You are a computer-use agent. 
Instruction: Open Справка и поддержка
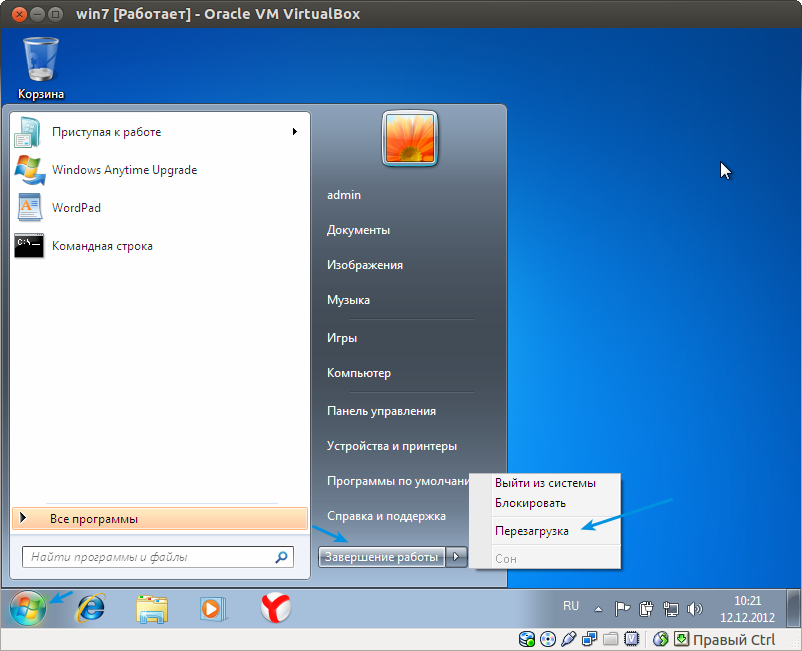(386, 516)
